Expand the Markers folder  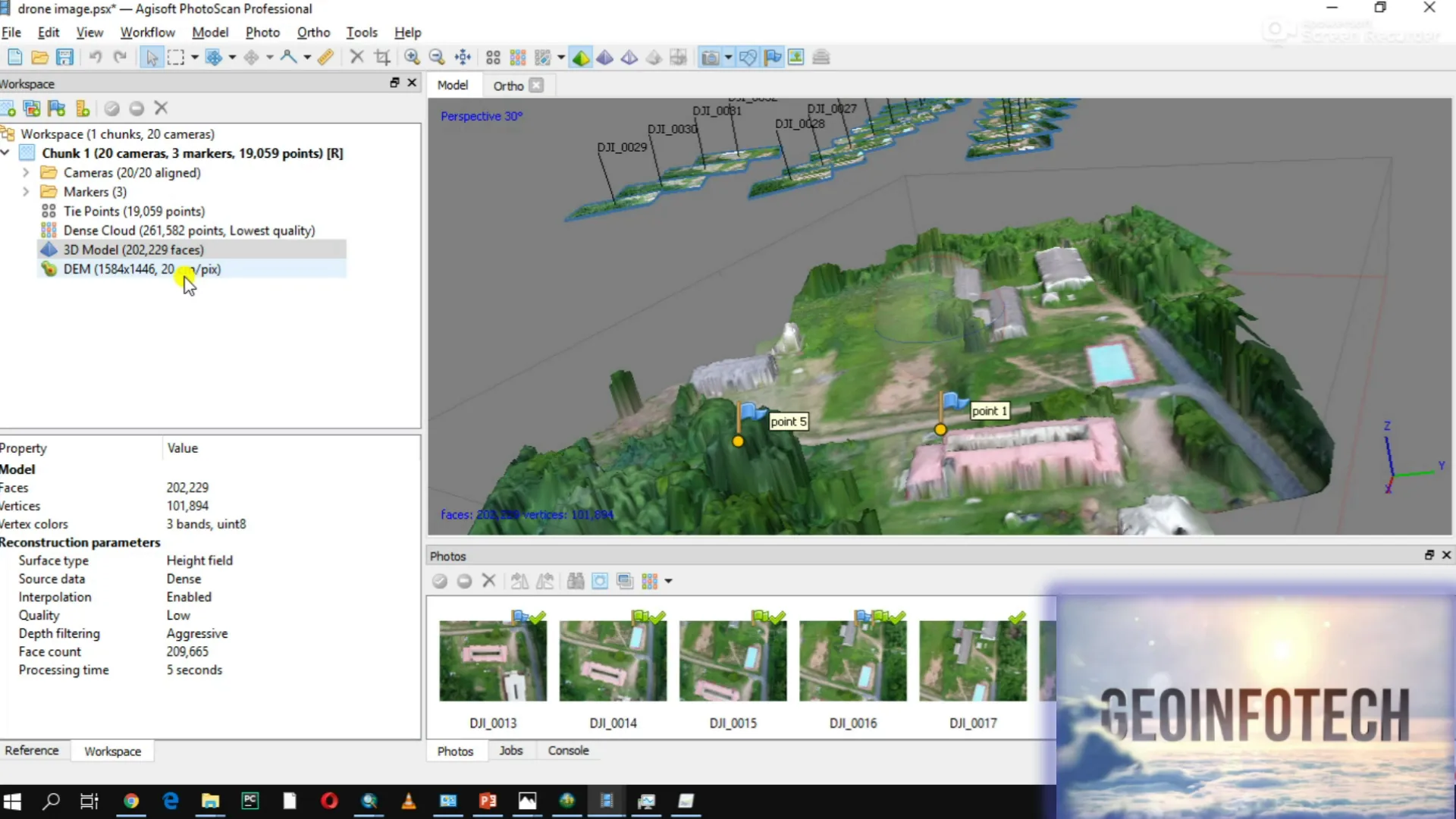pos(26,192)
